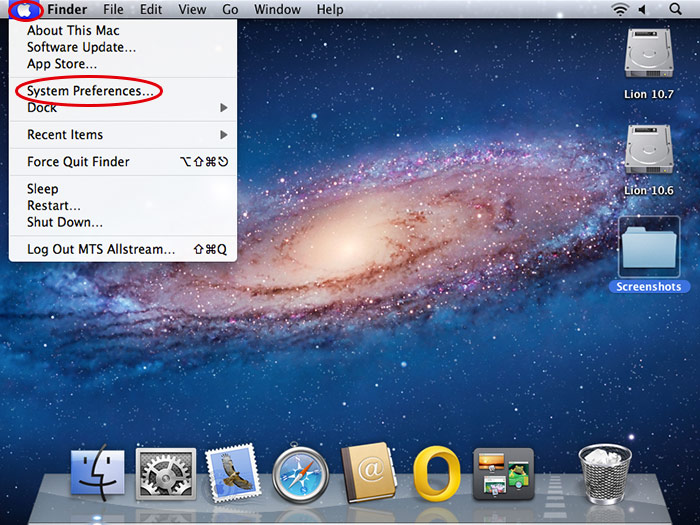Choose Shut Down… menu item
This screenshot has height=525, width=700.
(x=123, y=222)
